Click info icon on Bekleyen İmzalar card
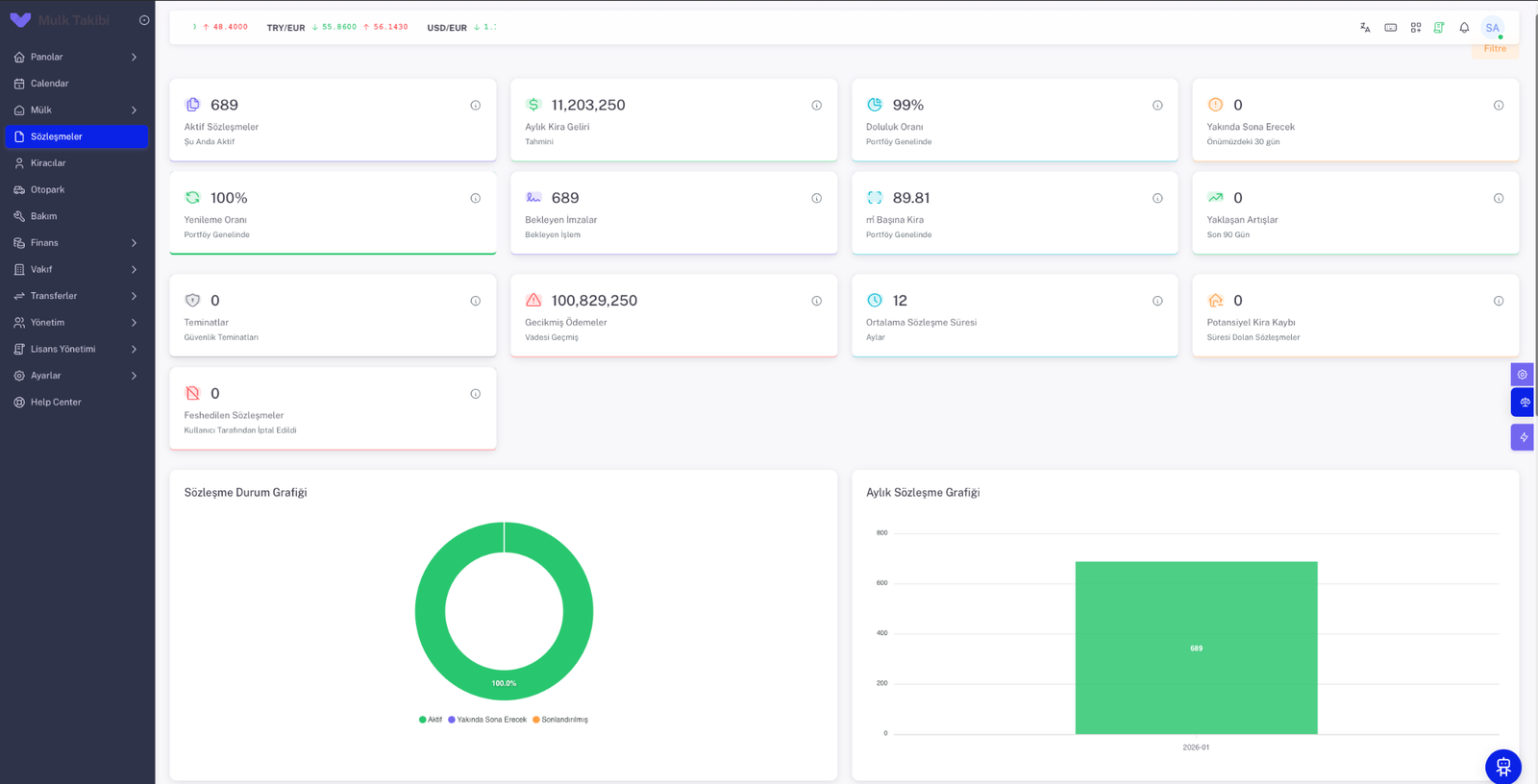Image resolution: width=1538 pixels, height=784 pixels. pos(816,199)
